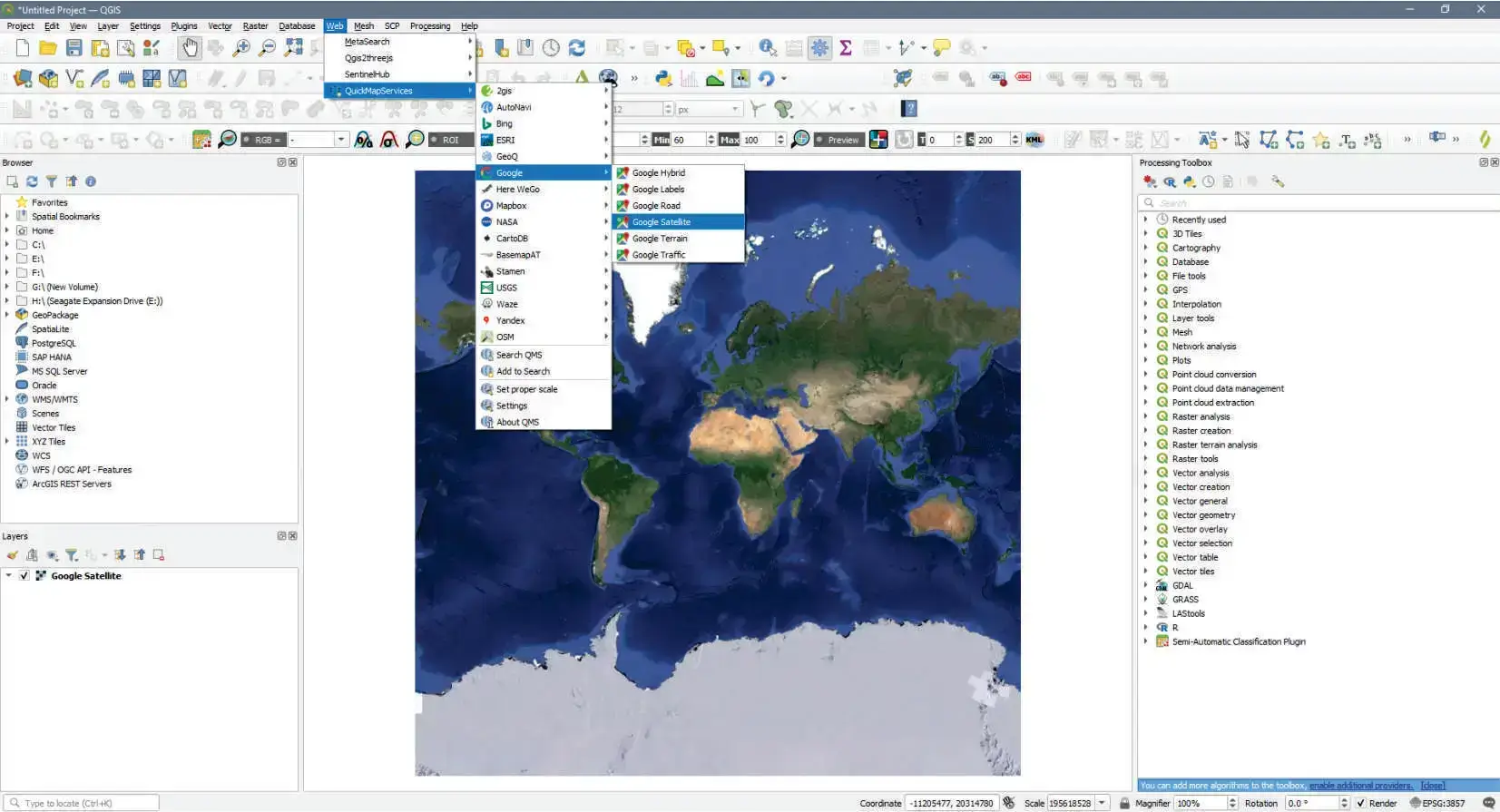1500x812 pixels.
Task: Collapse the Google Satellite layer entry
Action: (x=8, y=575)
